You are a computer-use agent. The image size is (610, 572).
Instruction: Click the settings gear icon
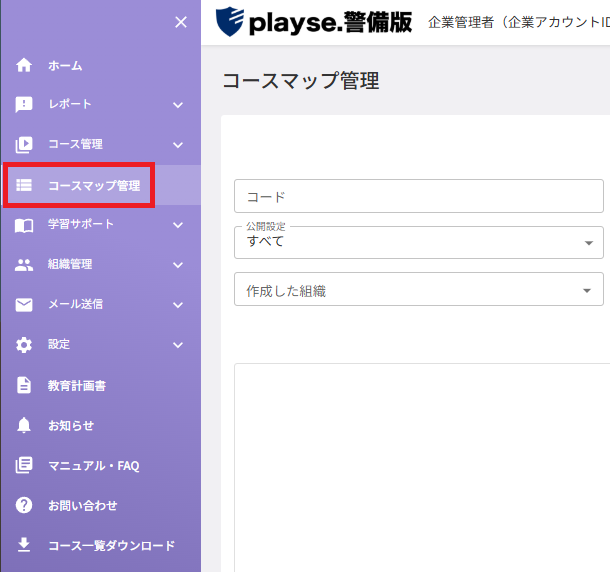point(24,345)
